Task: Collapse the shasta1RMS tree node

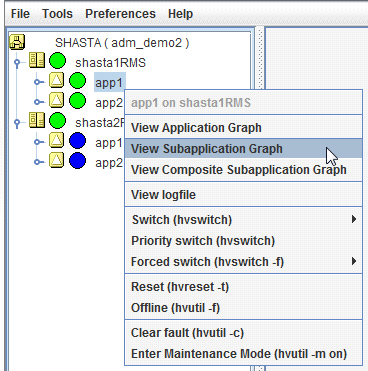Action: point(17,62)
